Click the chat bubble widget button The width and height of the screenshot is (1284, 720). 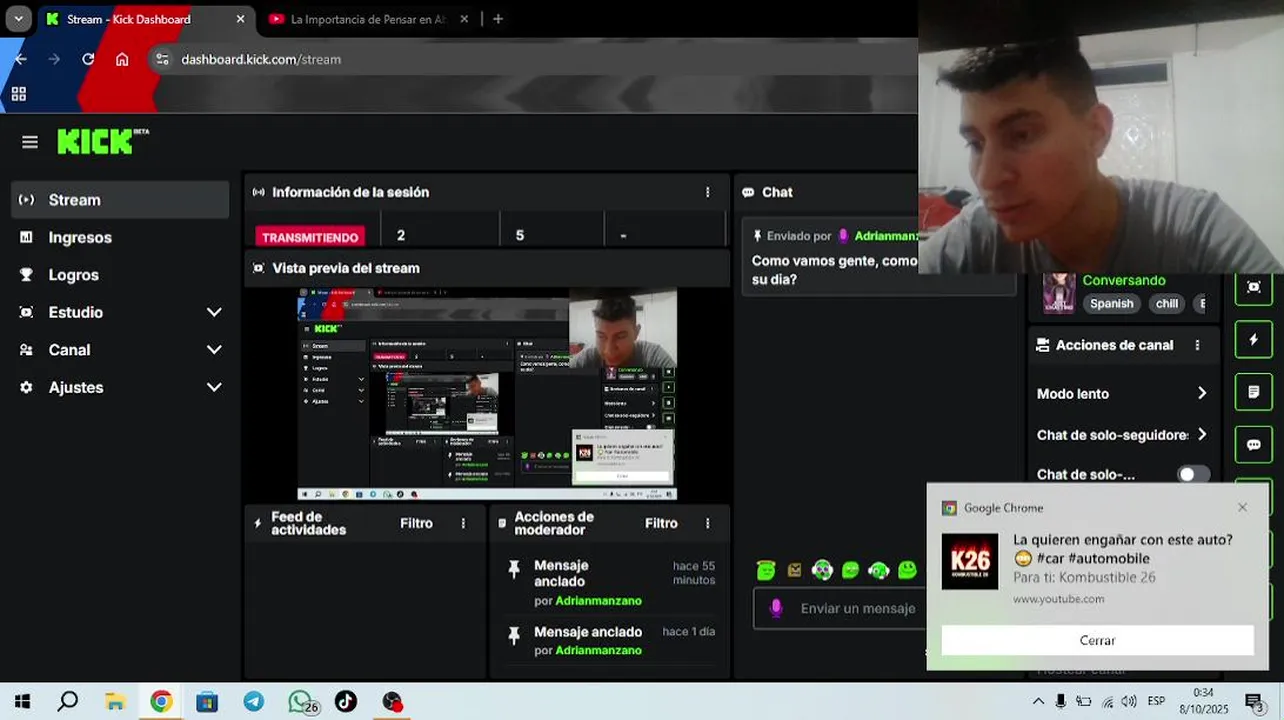tap(1253, 445)
